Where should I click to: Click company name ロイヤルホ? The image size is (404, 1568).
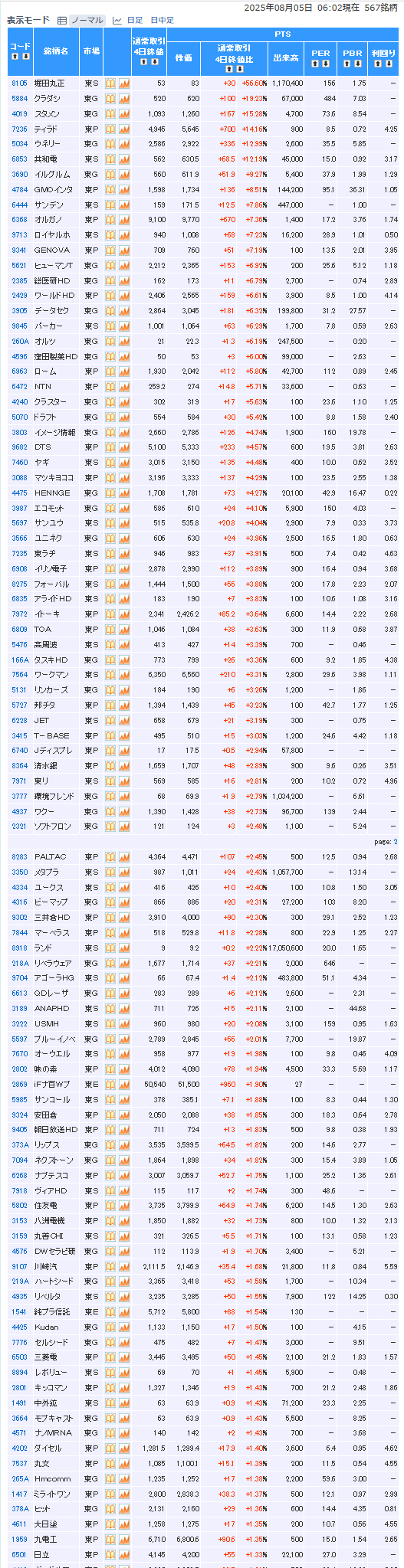(52, 235)
